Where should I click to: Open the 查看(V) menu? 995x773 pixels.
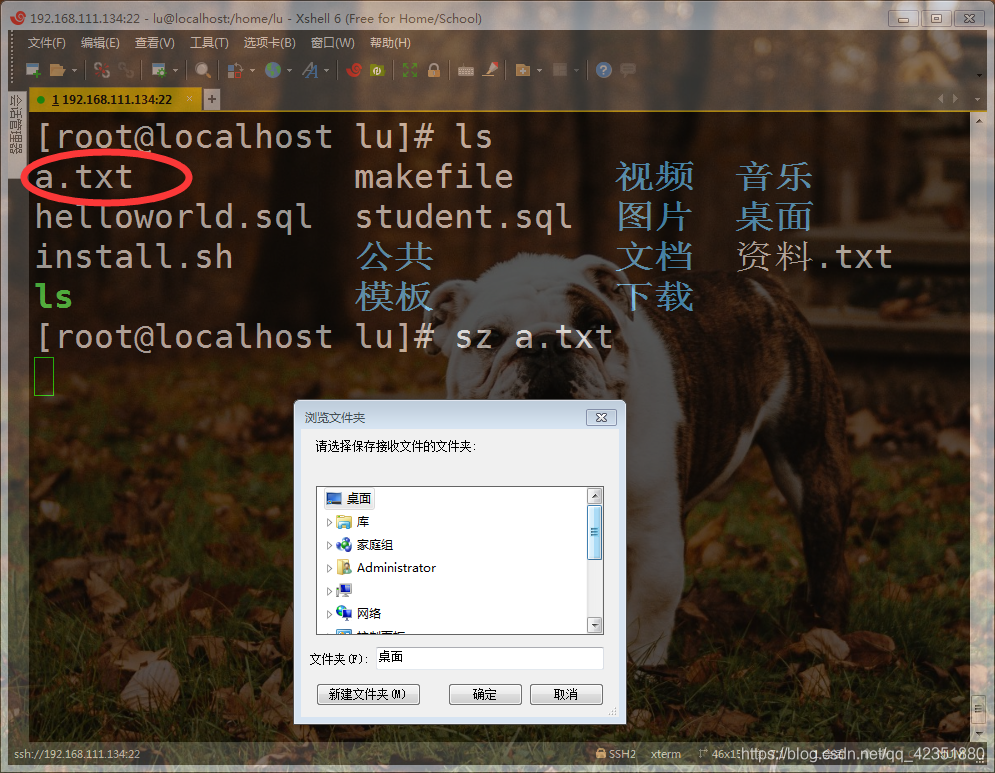155,43
